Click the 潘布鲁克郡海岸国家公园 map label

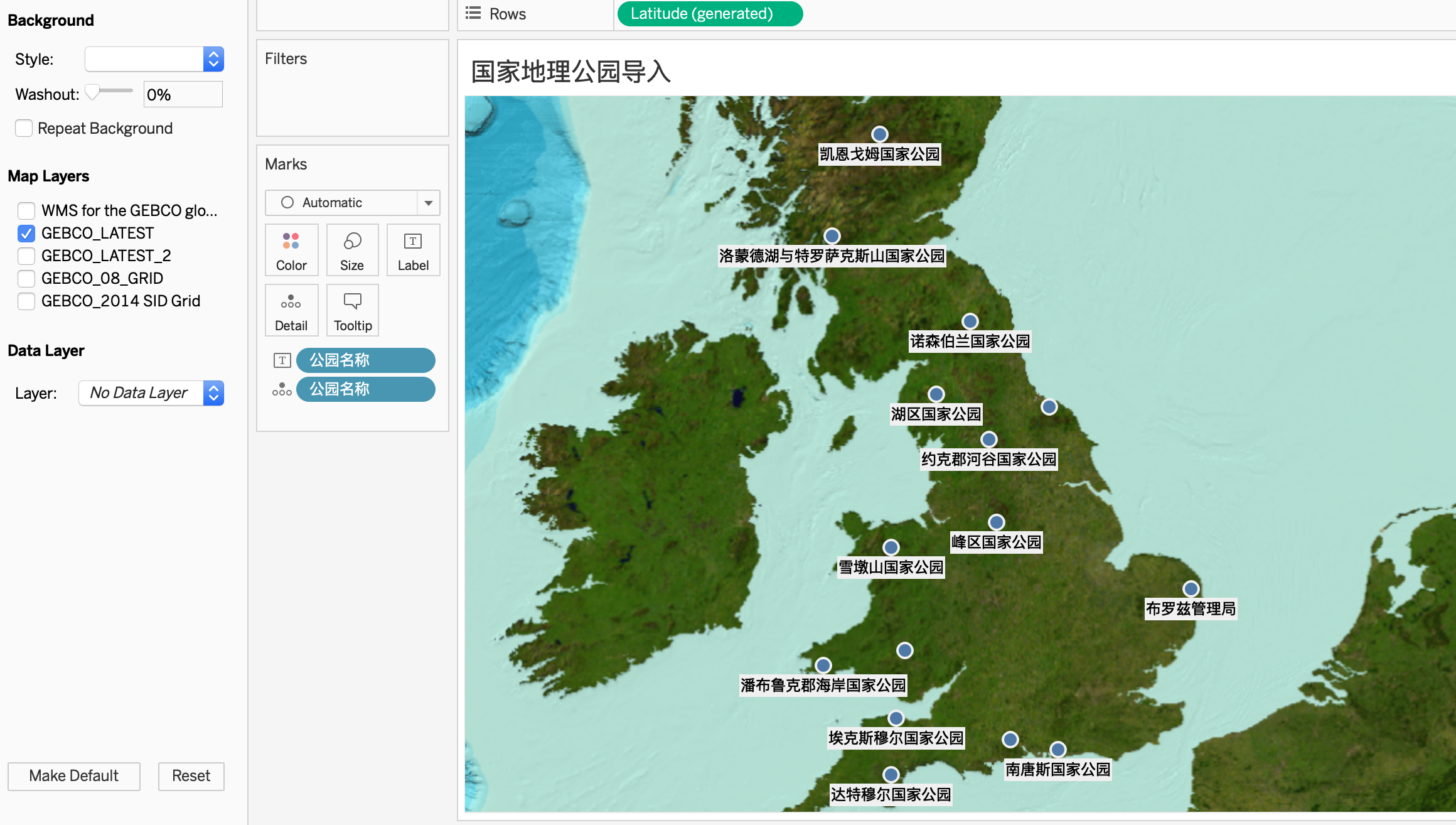click(823, 686)
